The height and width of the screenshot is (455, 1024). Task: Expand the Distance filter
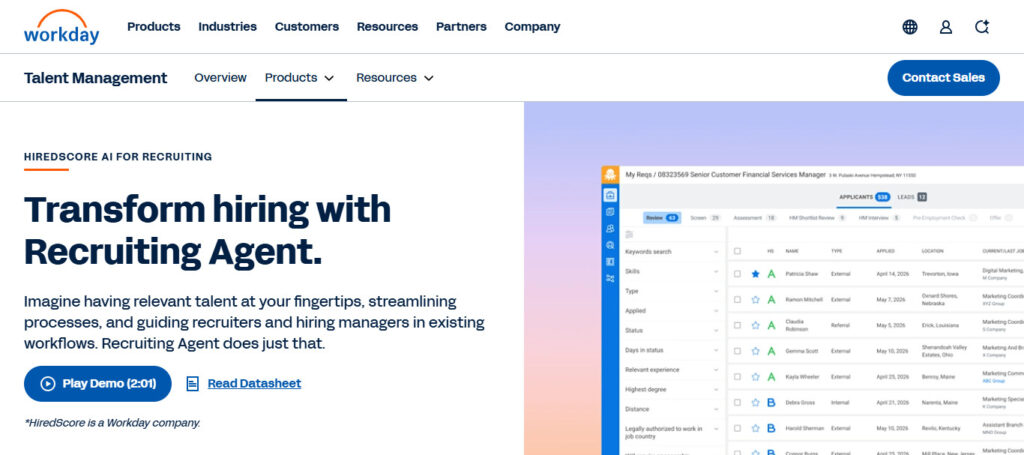(x=672, y=409)
